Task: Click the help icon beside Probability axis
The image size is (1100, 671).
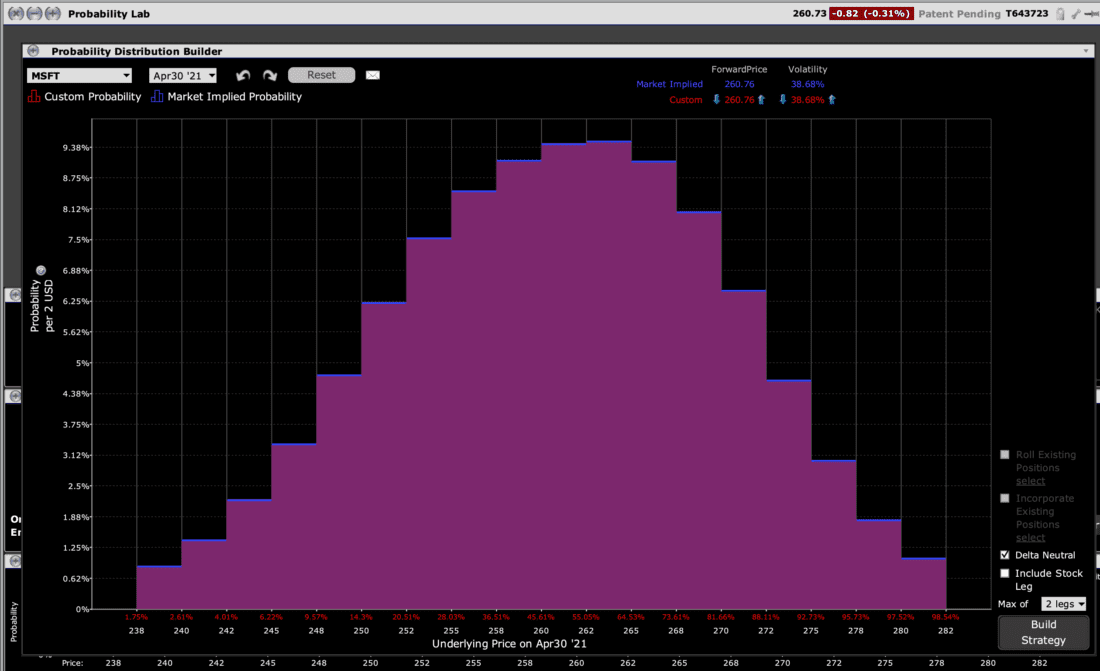Action: (41, 271)
